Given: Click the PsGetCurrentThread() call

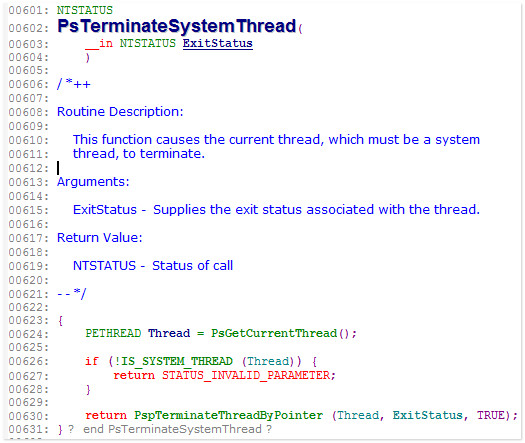Looking at the screenshot, I should [x=284, y=334].
